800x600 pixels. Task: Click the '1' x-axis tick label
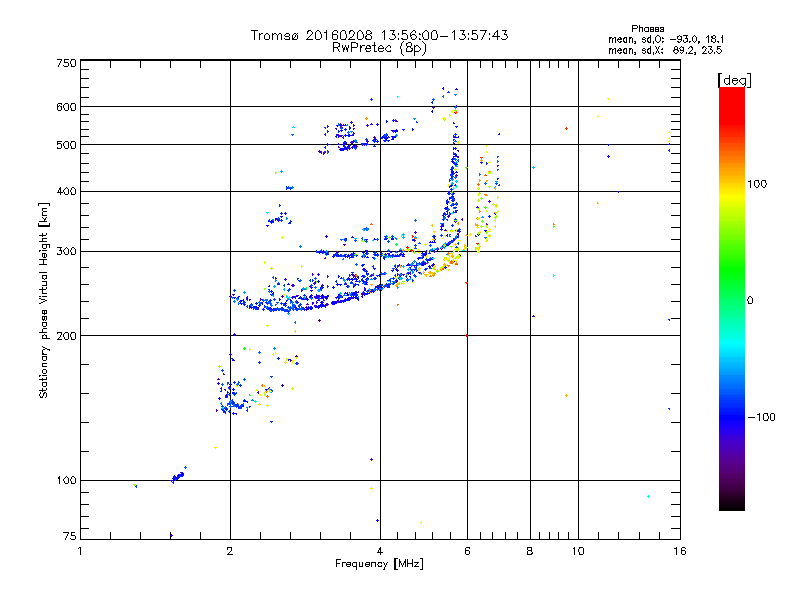(x=80, y=551)
